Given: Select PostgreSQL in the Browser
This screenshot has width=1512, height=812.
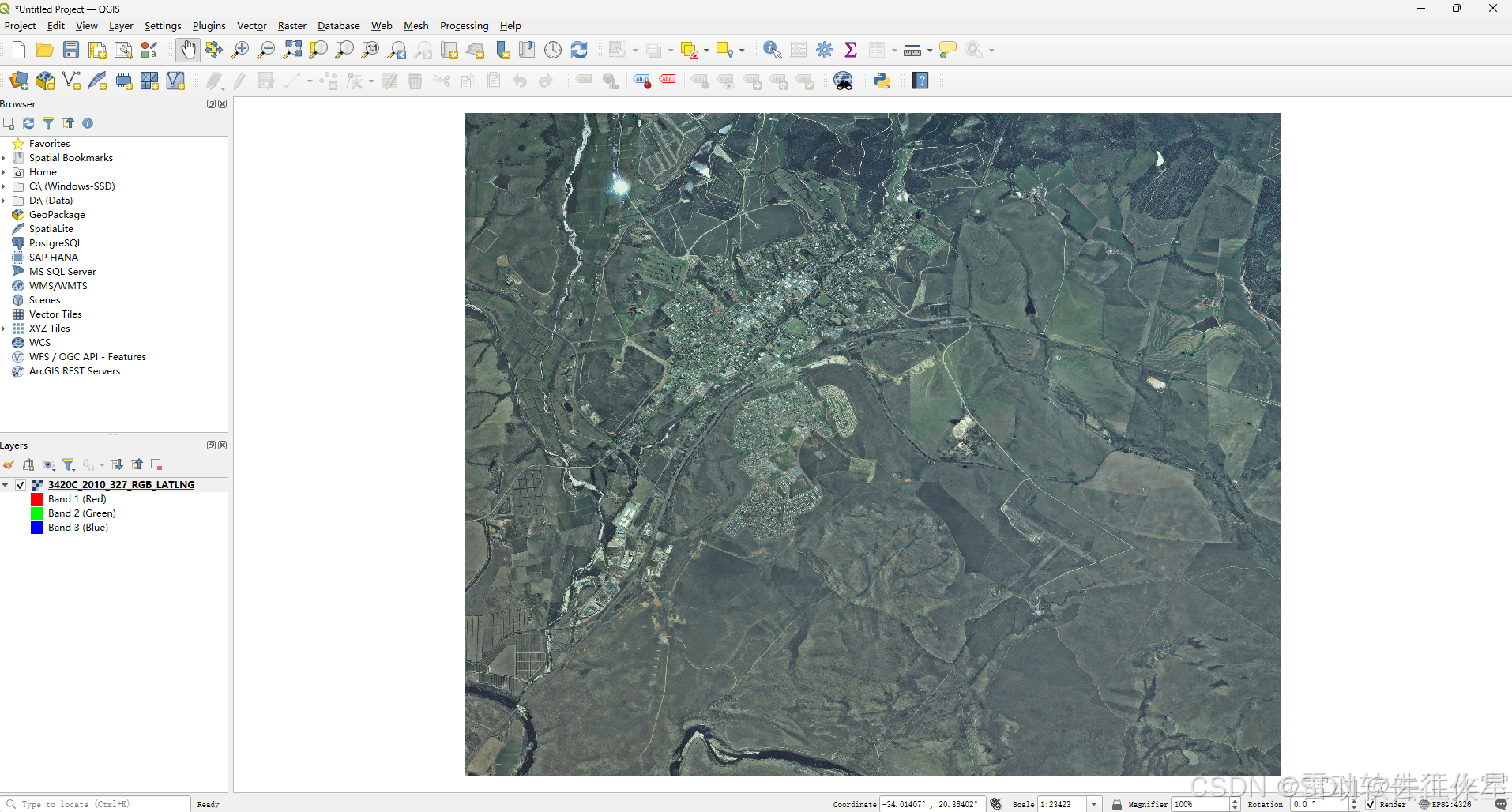Looking at the screenshot, I should [x=55, y=243].
